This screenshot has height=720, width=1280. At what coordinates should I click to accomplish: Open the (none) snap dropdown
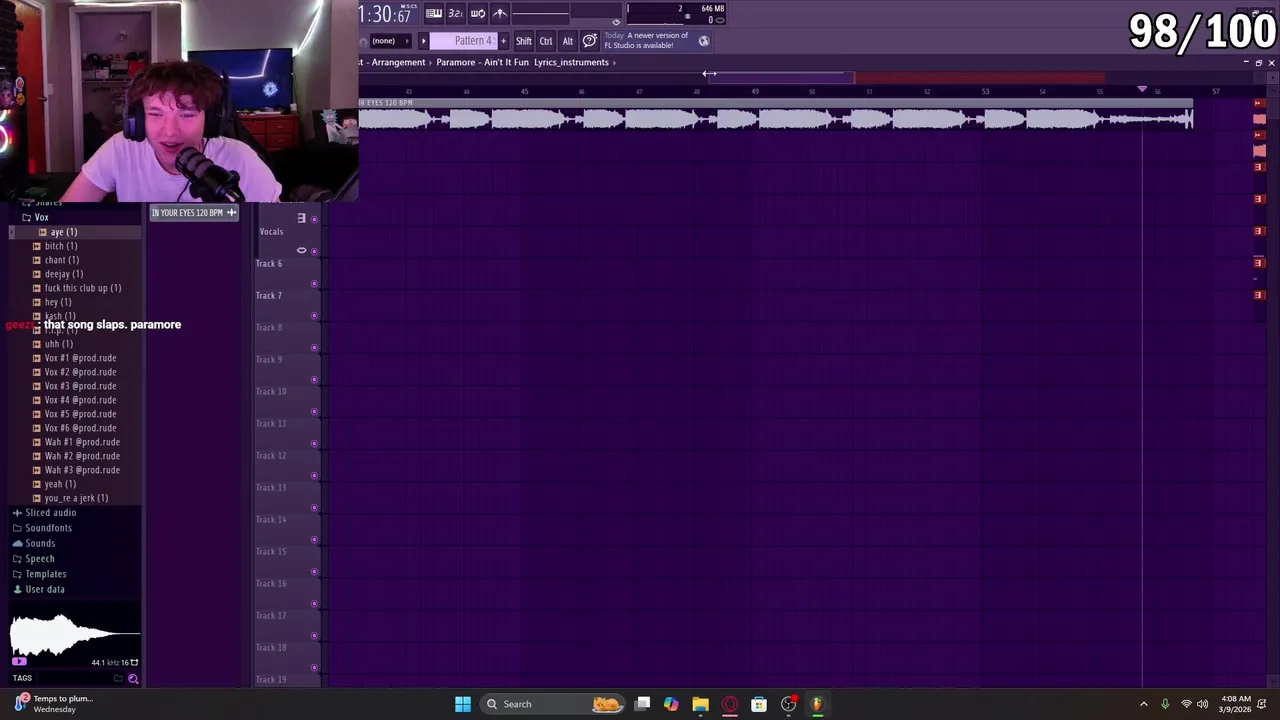click(x=390, y=41)
